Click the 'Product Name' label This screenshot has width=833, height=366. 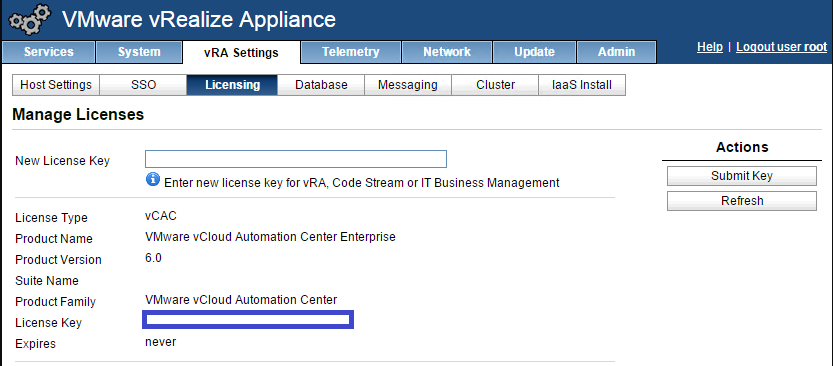click(54, 239)
